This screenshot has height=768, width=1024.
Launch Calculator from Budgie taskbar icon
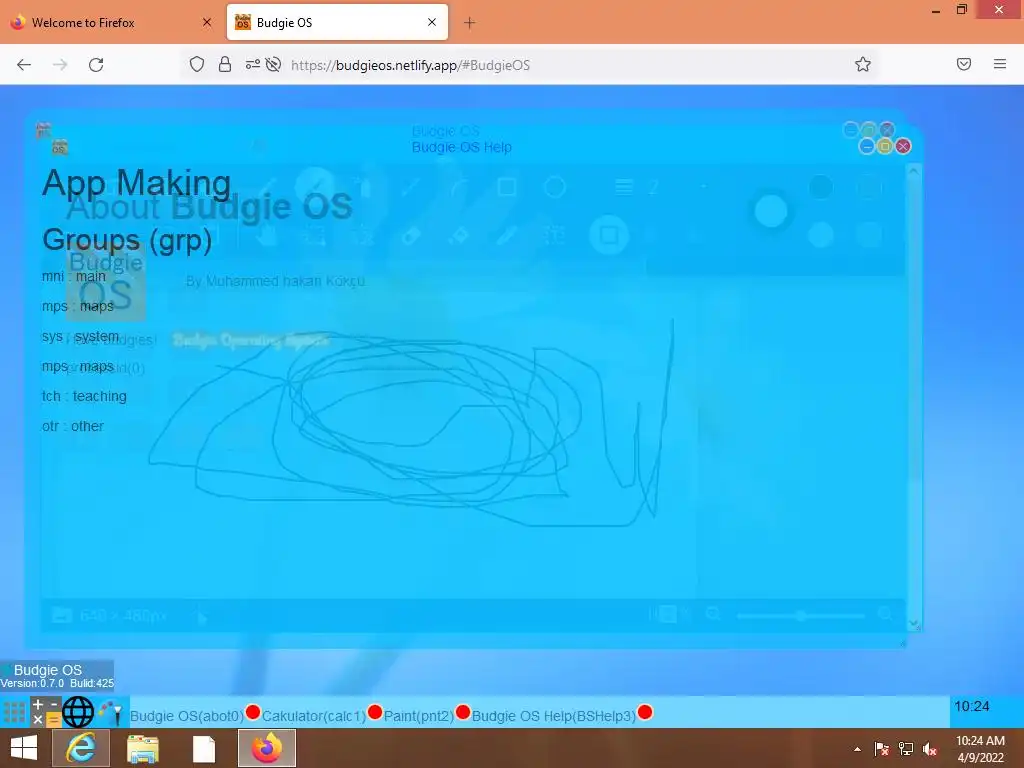tap(46, 712)
